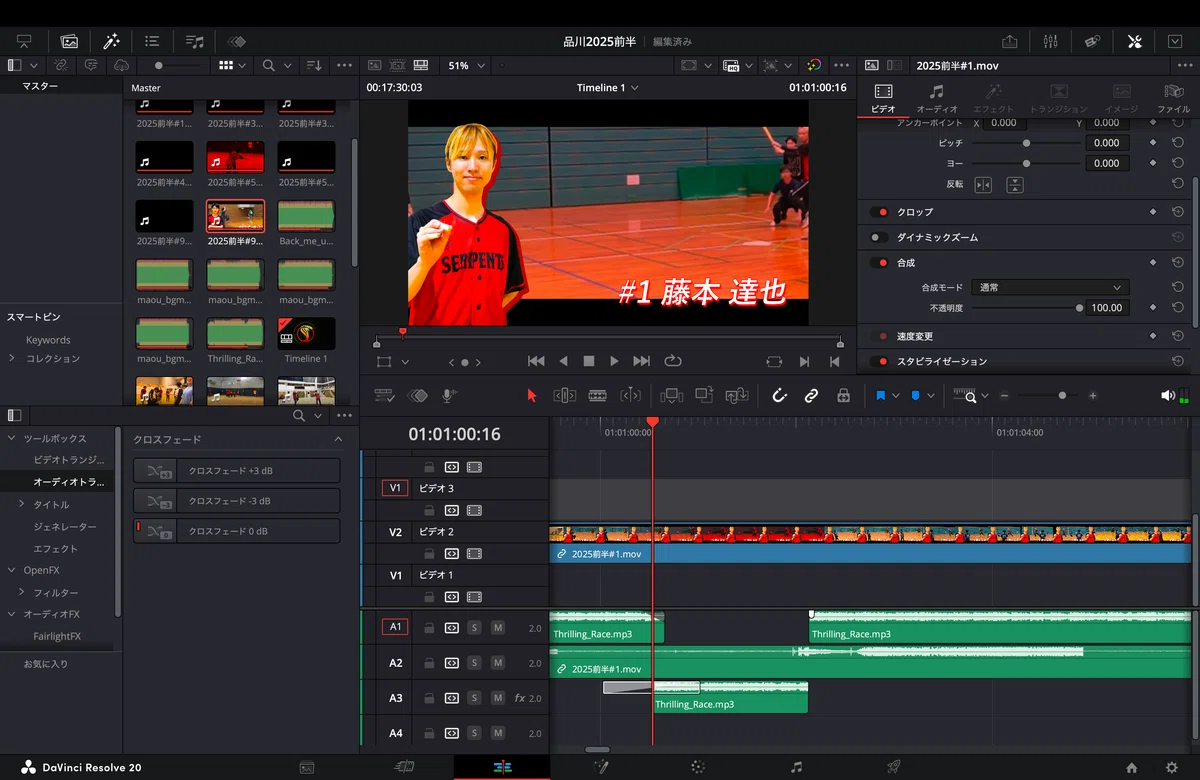Click the timeline speaker volume icon
The width and height of the screenshot is (1200, 780).
point(1167,396)
